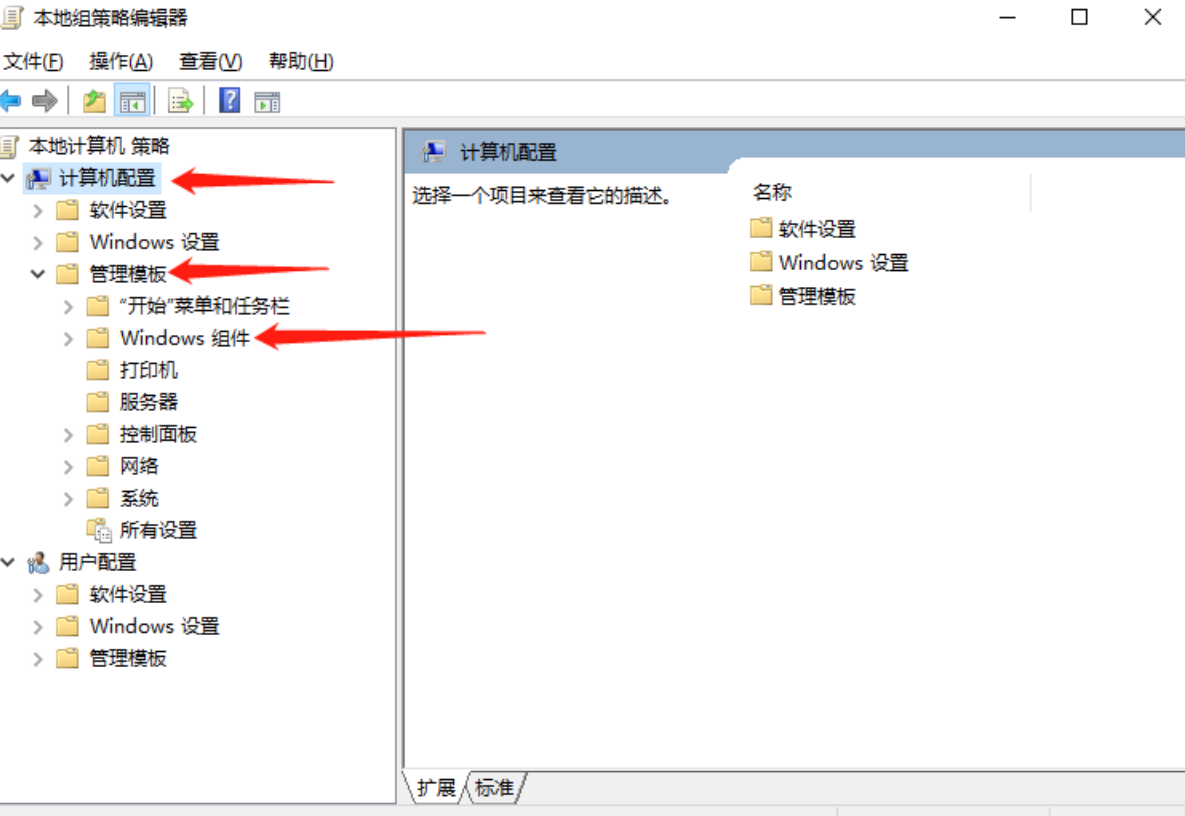Expand the 系统 folder node
Viewport: 1185px width, 816px height.
(x=68, y=499)
